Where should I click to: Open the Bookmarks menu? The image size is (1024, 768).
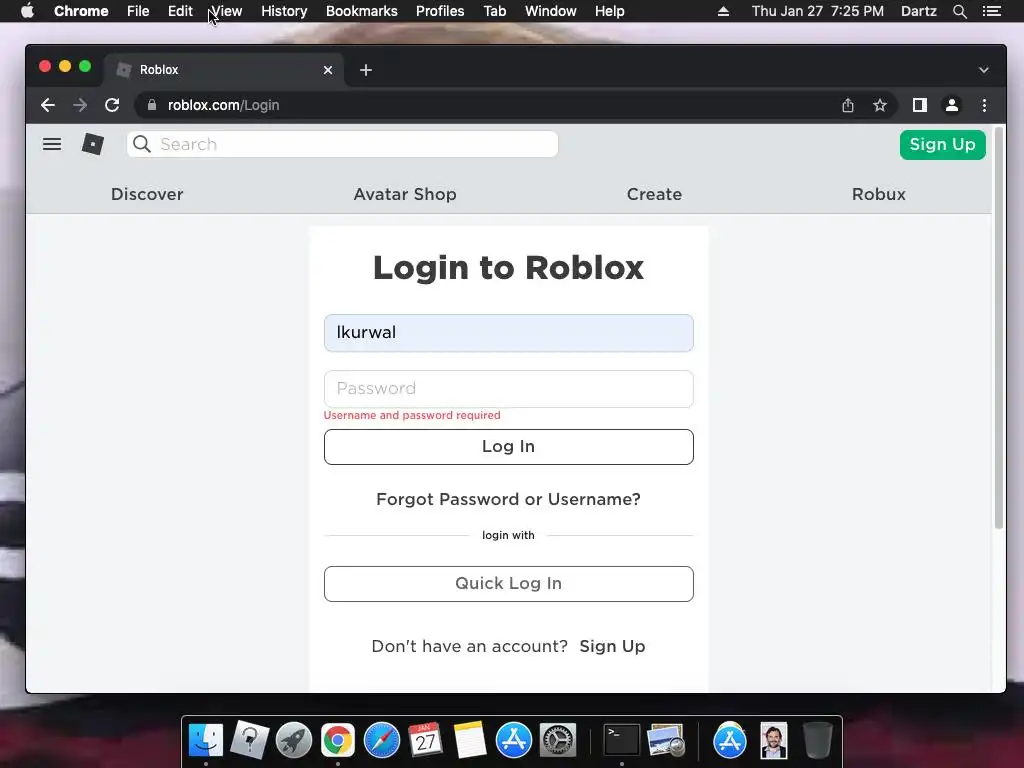[x=361, y=11]
